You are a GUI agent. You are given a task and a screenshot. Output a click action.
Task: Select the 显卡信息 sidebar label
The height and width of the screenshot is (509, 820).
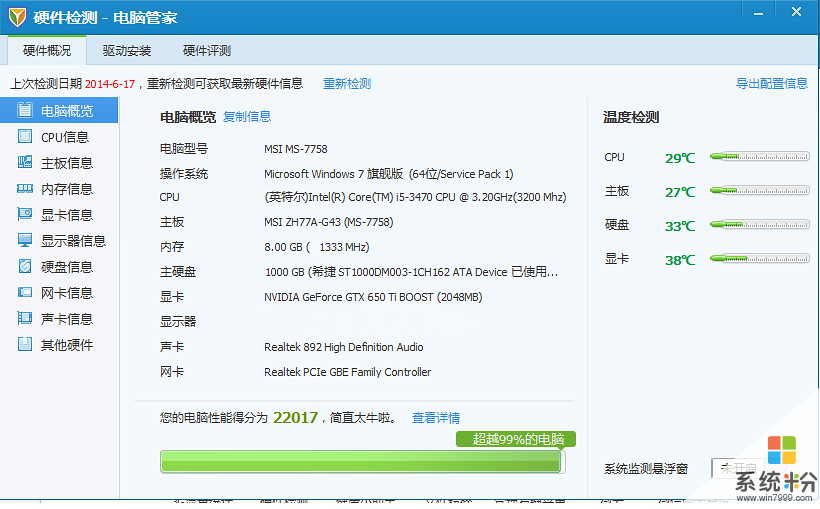point(67,215)
